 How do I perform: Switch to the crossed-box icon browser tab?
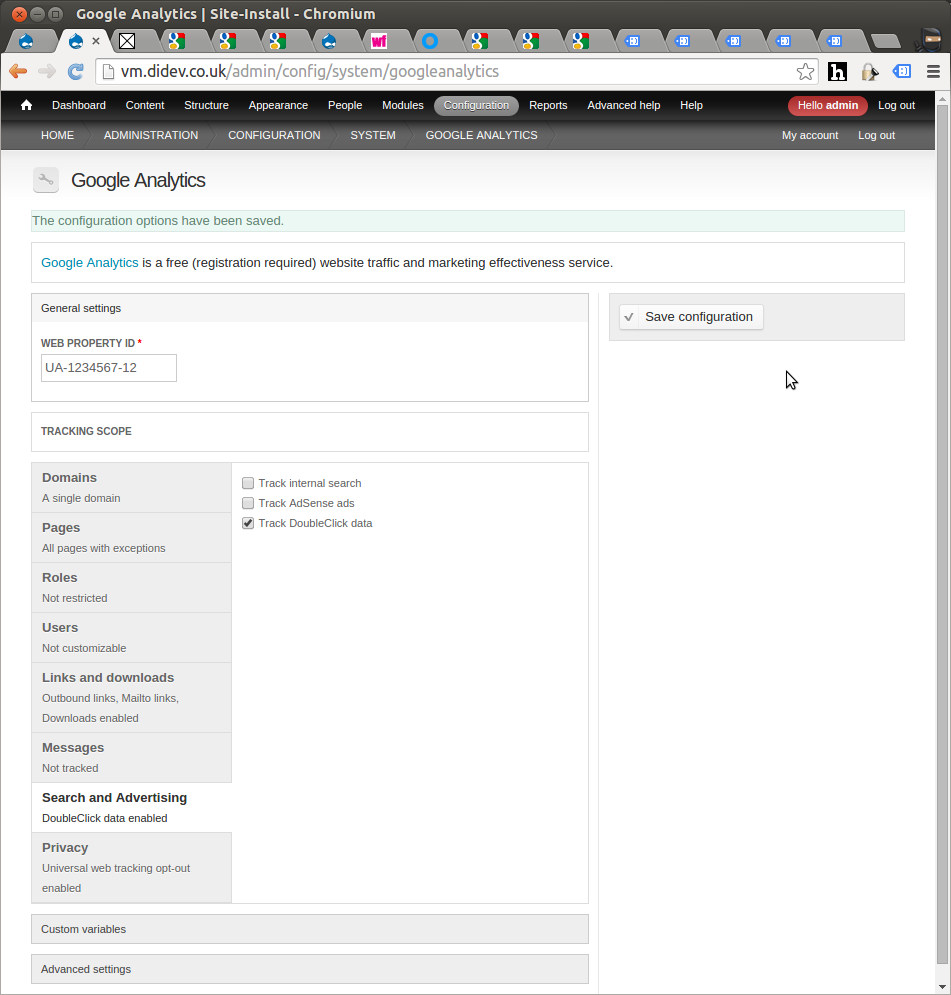click(127, 41)
